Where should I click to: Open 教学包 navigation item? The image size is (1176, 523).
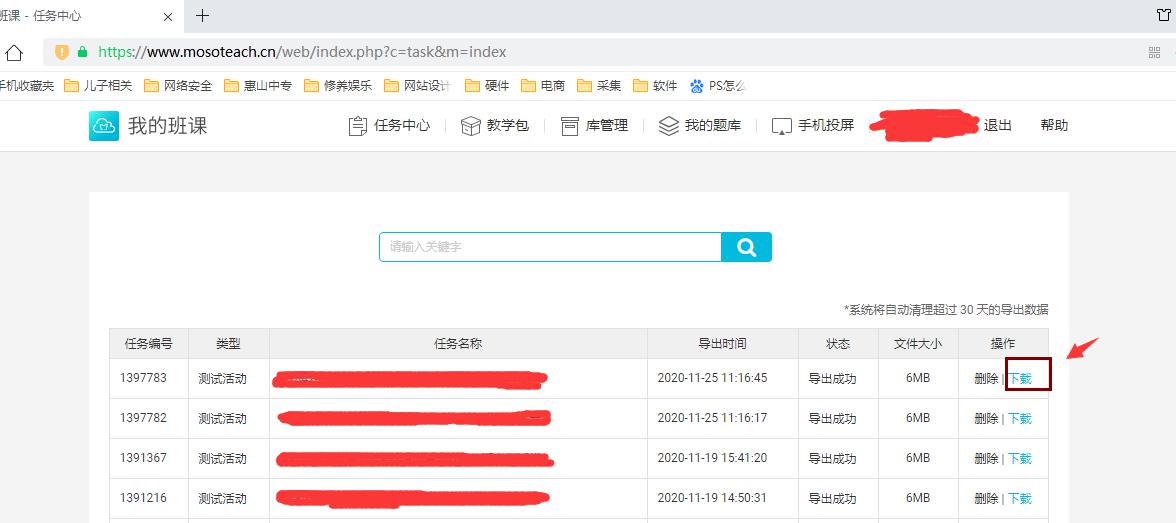click(494, 125)
